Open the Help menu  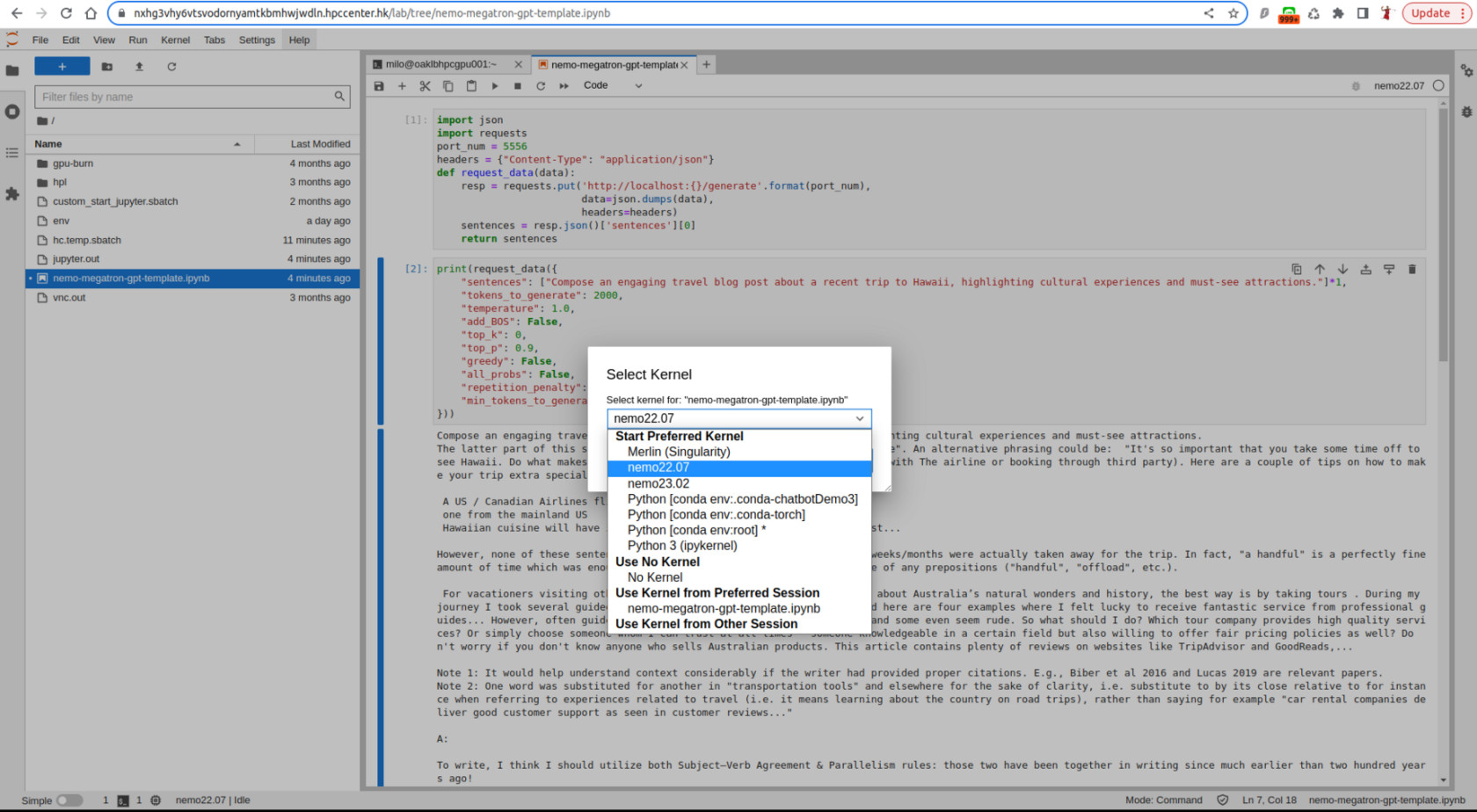299,40
